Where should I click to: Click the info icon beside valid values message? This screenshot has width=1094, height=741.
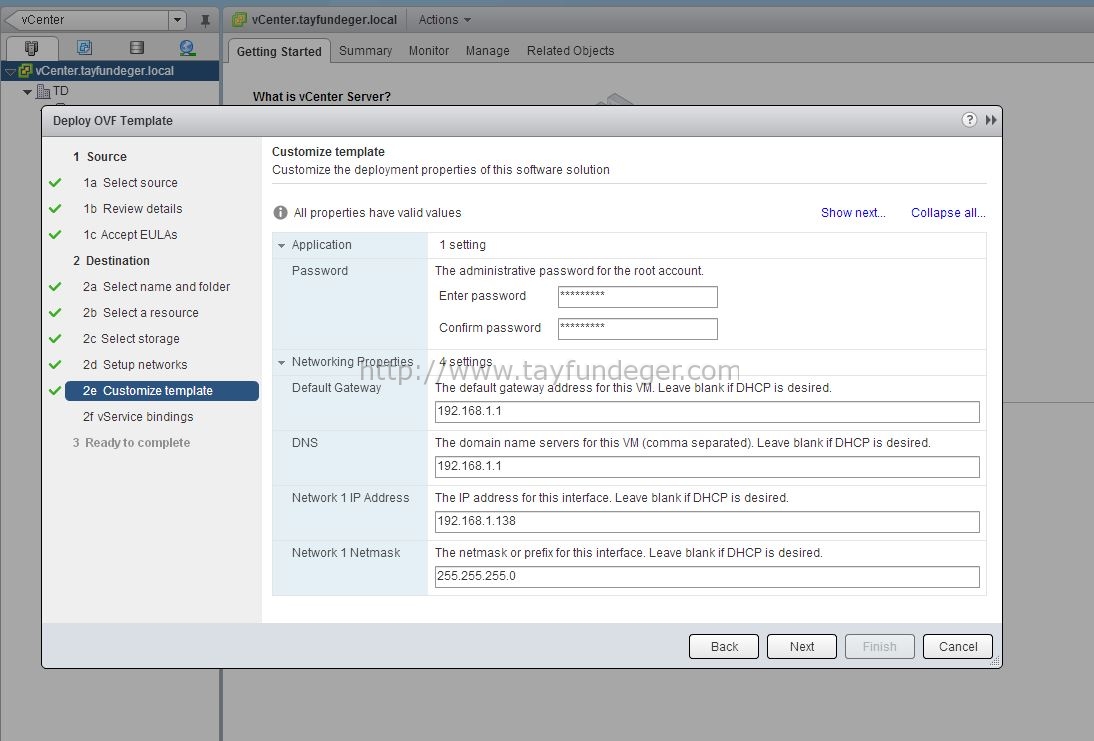(280, 213)
